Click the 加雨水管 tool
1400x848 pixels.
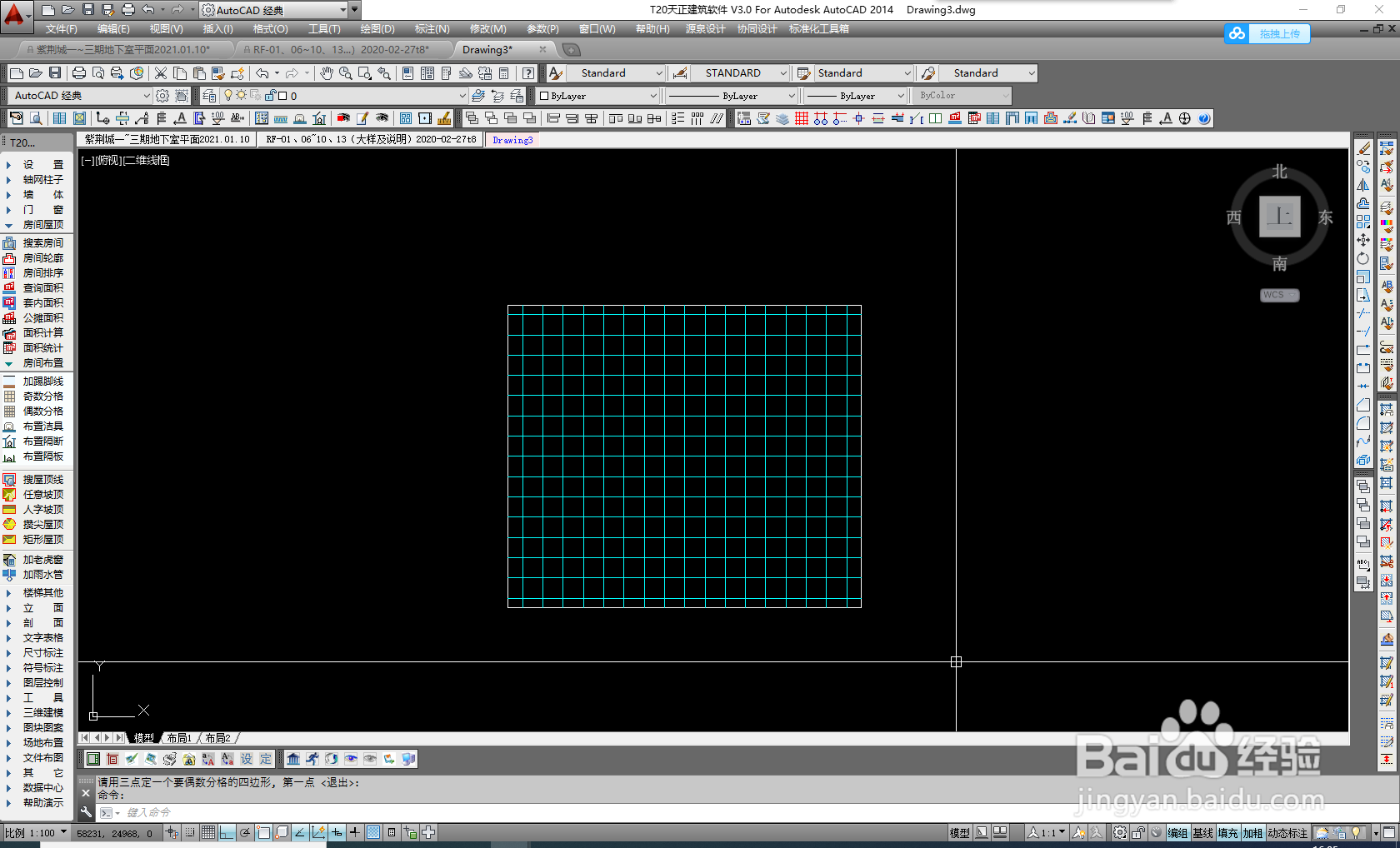pos(33,575)
